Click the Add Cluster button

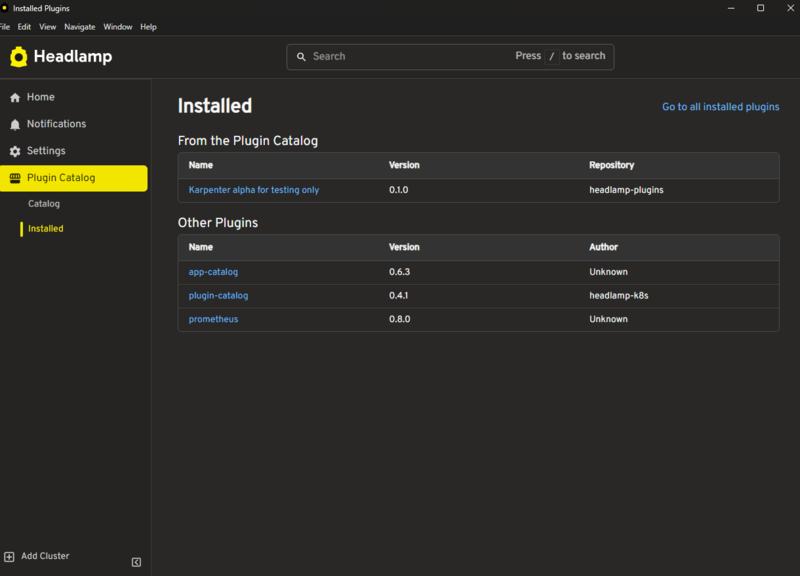point(37,556)
